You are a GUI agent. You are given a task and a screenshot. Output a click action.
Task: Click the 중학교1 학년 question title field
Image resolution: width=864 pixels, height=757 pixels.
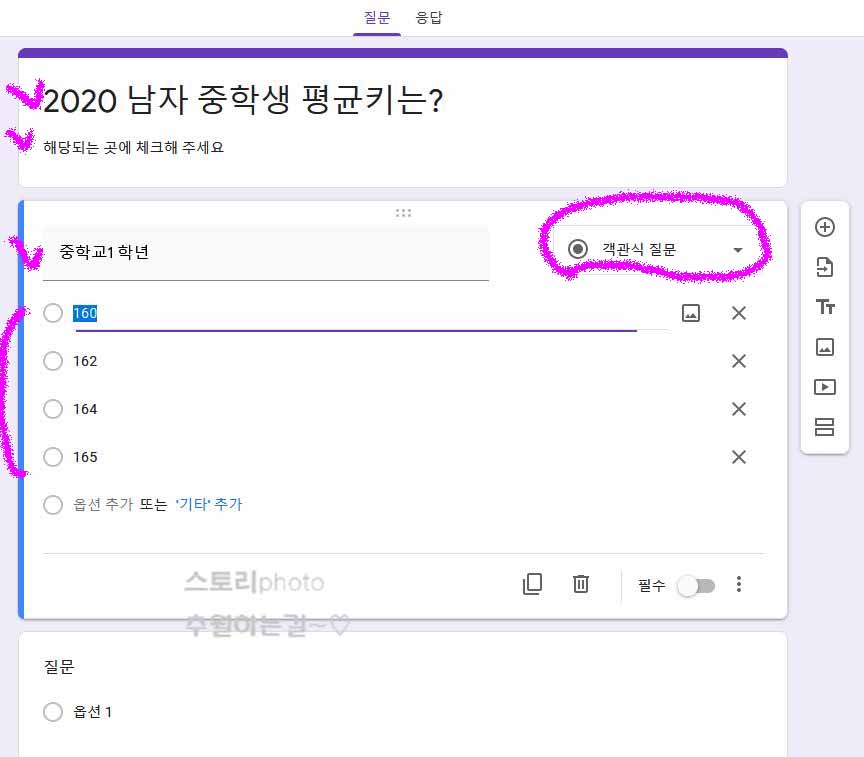tap(266, 253)
